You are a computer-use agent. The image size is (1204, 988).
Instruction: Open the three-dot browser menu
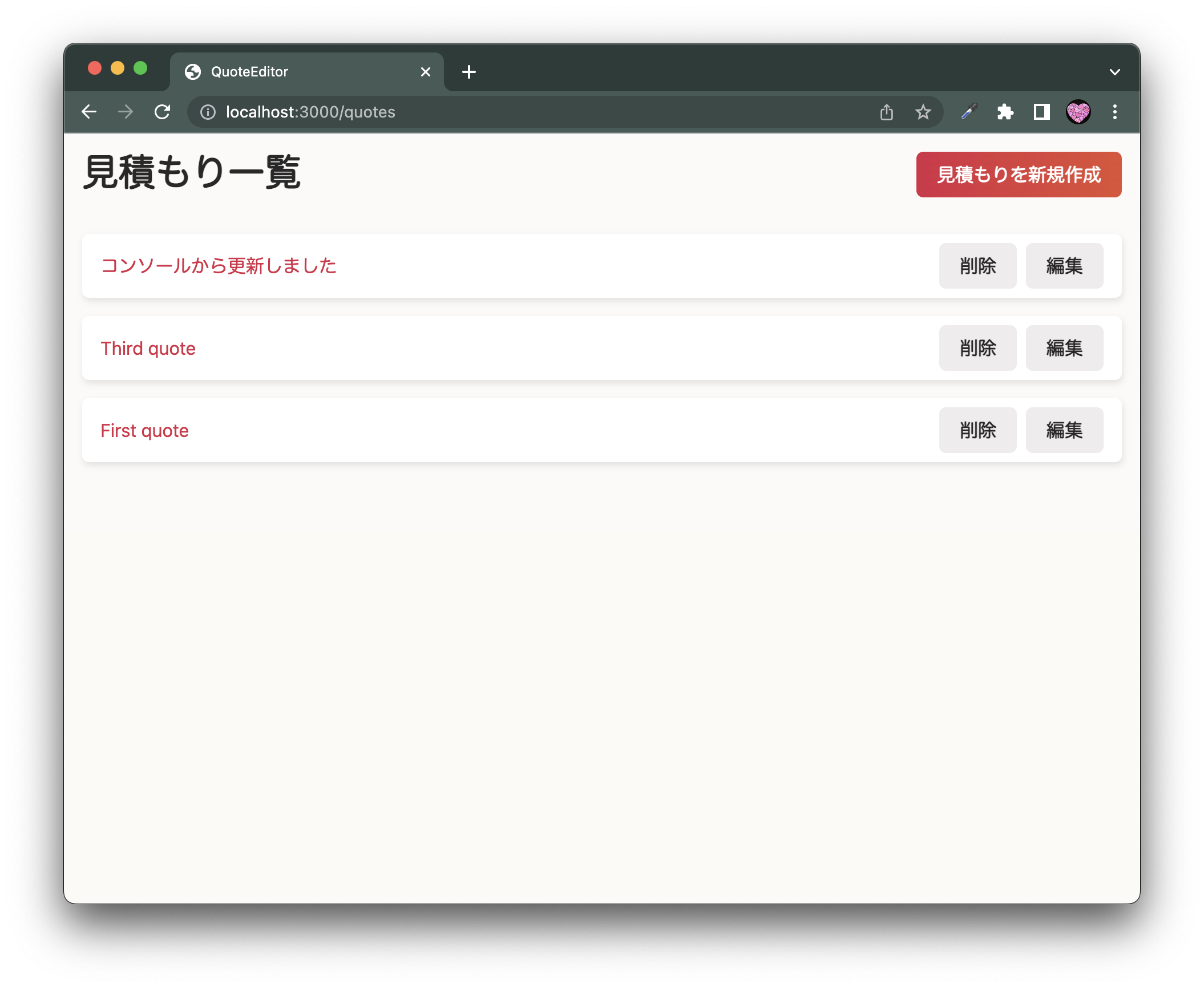tap(1114, 112)
